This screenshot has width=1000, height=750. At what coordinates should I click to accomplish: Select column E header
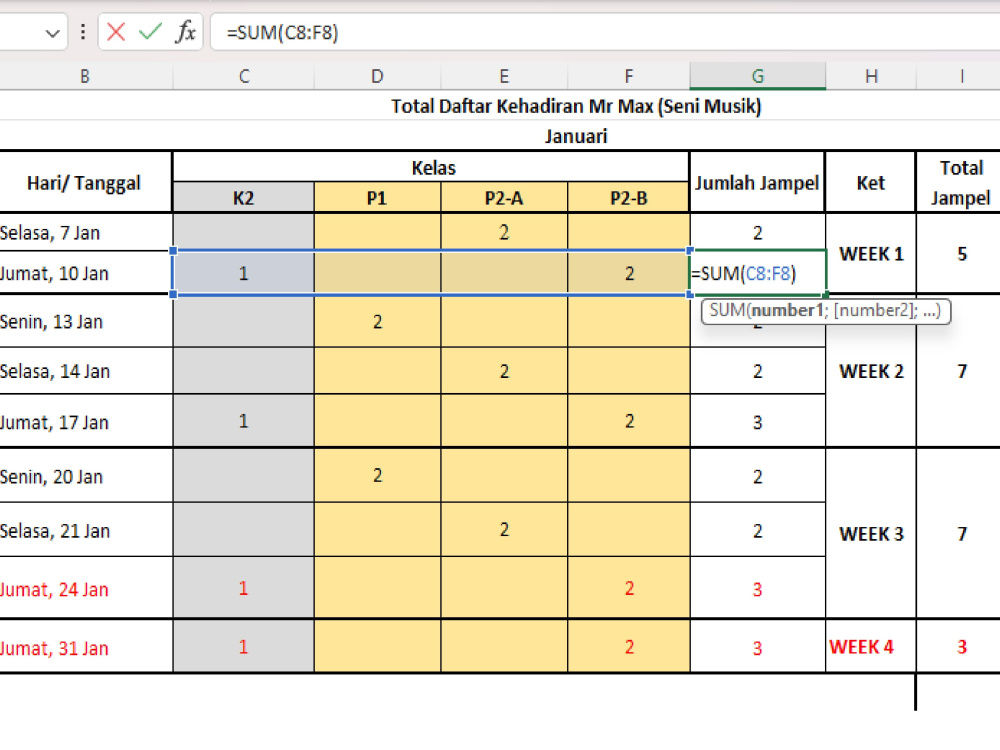click(x=504, y=77)
